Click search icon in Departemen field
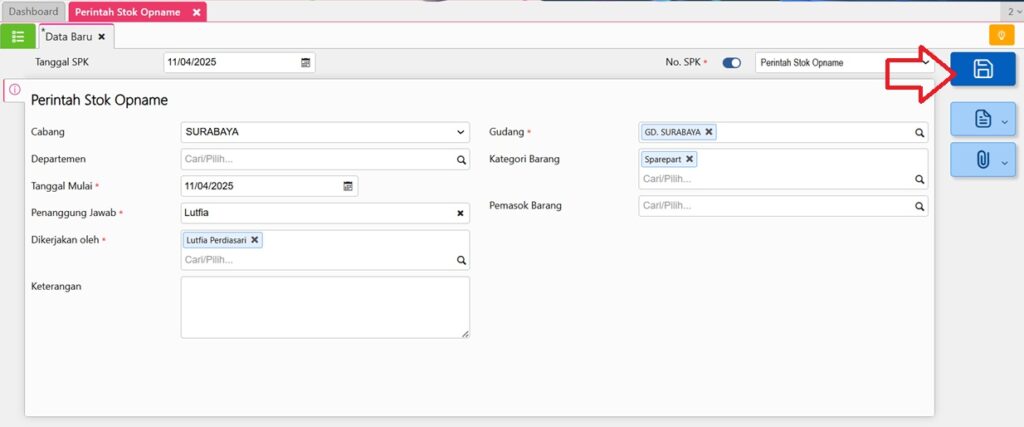Image resolution: width=1024 pixels, height=427 pixels. [x=461, y=159]
